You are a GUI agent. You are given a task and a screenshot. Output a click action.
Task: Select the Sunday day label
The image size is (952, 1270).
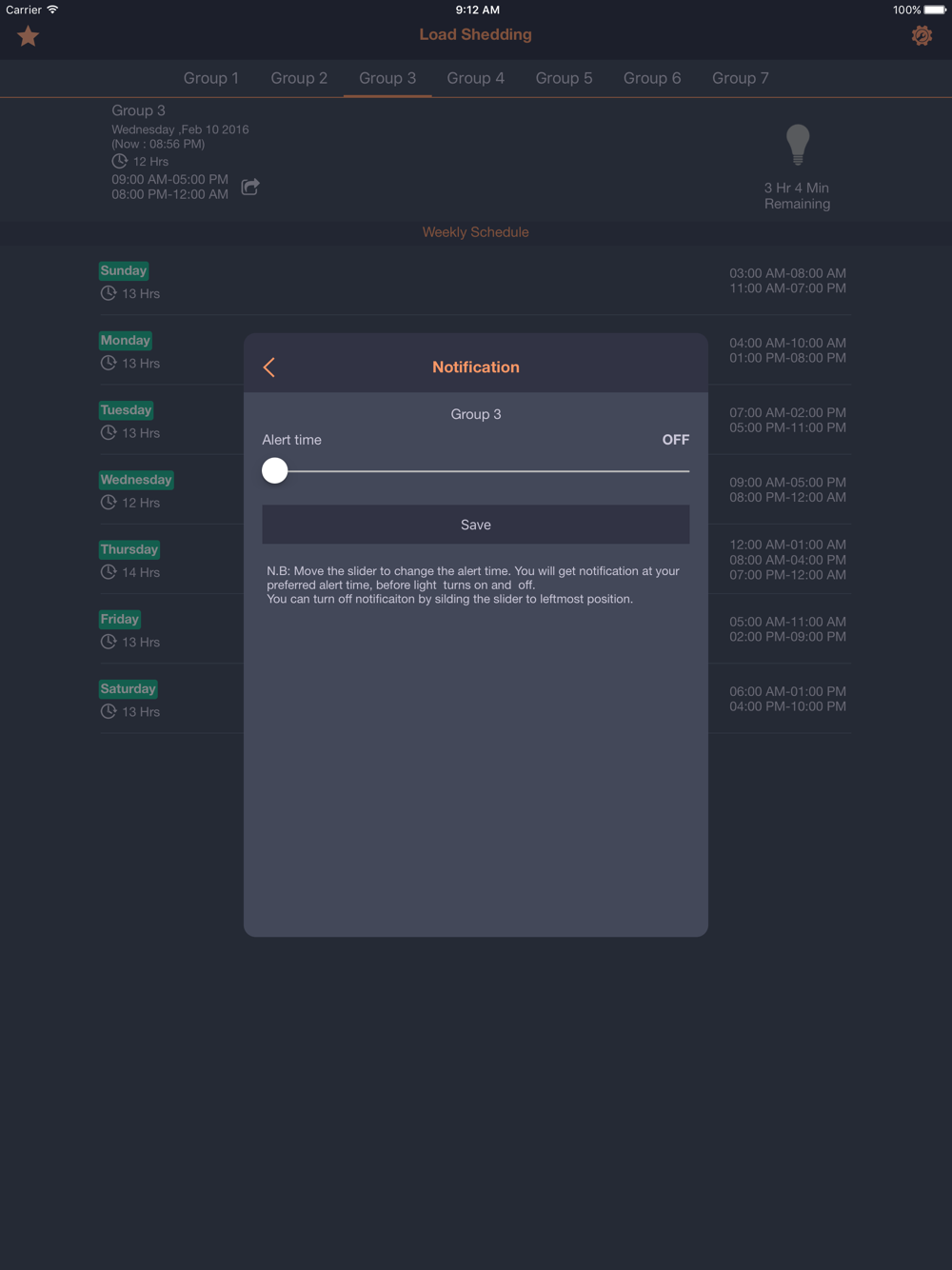point(124,270)
